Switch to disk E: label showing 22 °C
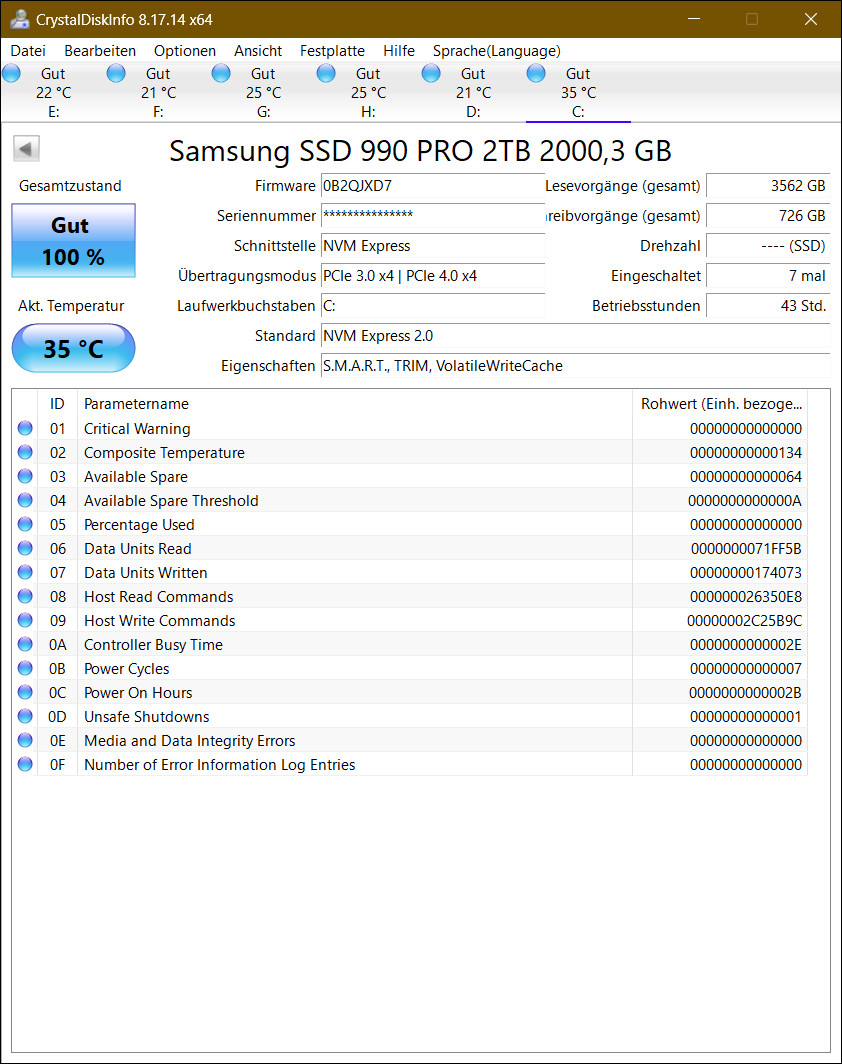Image resolution: width=842 pixels, height=1064 pixels. tap(54, 92)
